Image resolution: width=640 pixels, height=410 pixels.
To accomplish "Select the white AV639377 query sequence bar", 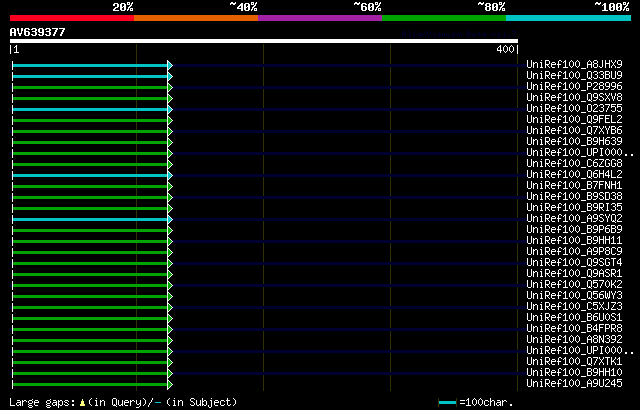I will click(x=264, y=41).
